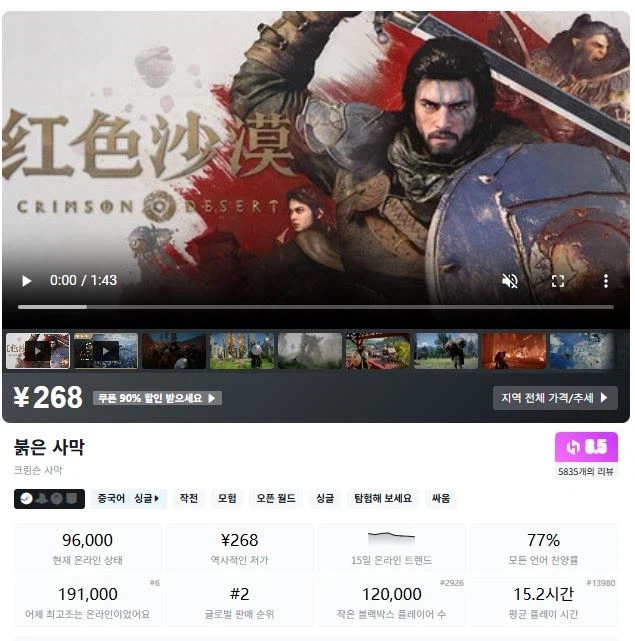Open the fiery battle screenshot thumbnail
The width and height of the screenshot is (635, 641).
[514, 351]
